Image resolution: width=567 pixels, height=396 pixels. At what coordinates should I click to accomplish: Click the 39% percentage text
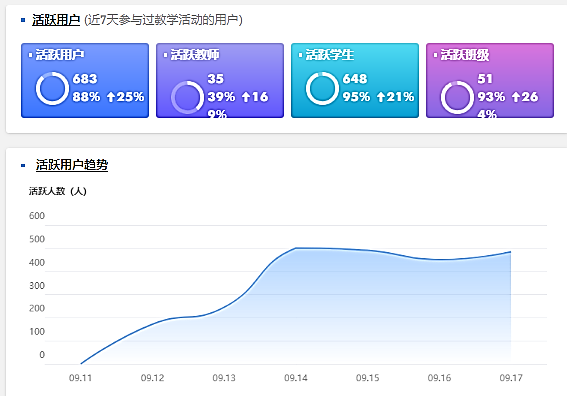pyautogui.click(x=221, y=97)
